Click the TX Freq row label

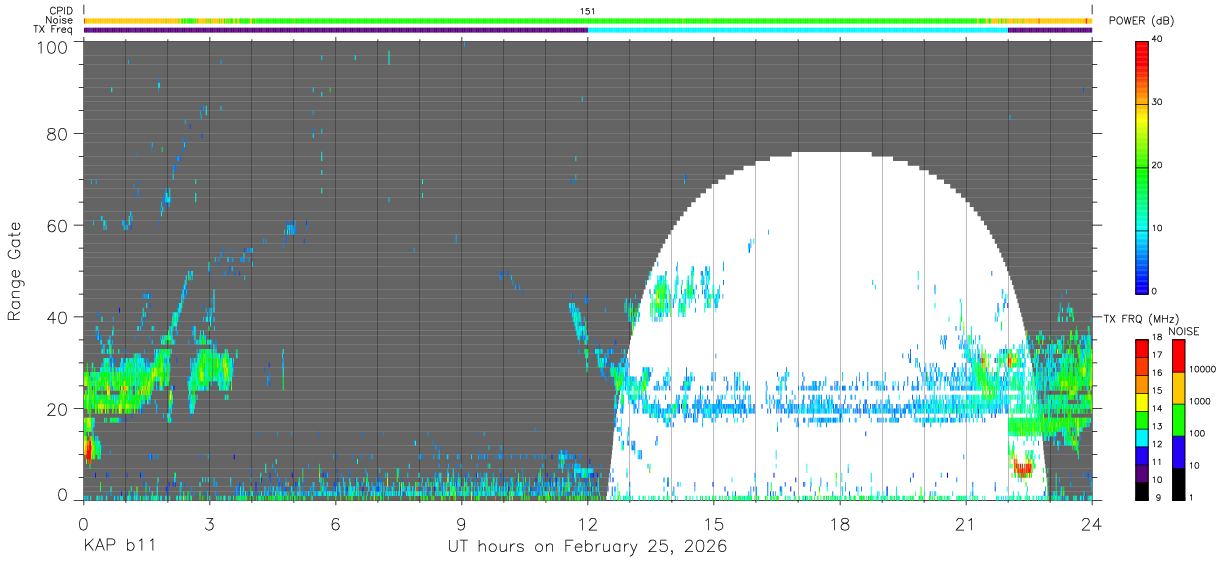[53, 30]
